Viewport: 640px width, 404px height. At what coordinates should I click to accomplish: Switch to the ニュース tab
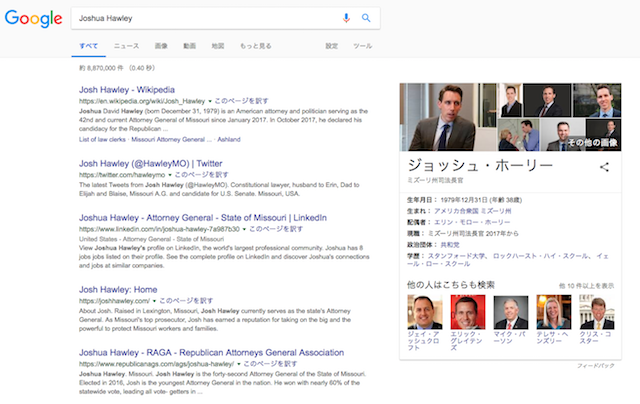(x=127, y=46)
